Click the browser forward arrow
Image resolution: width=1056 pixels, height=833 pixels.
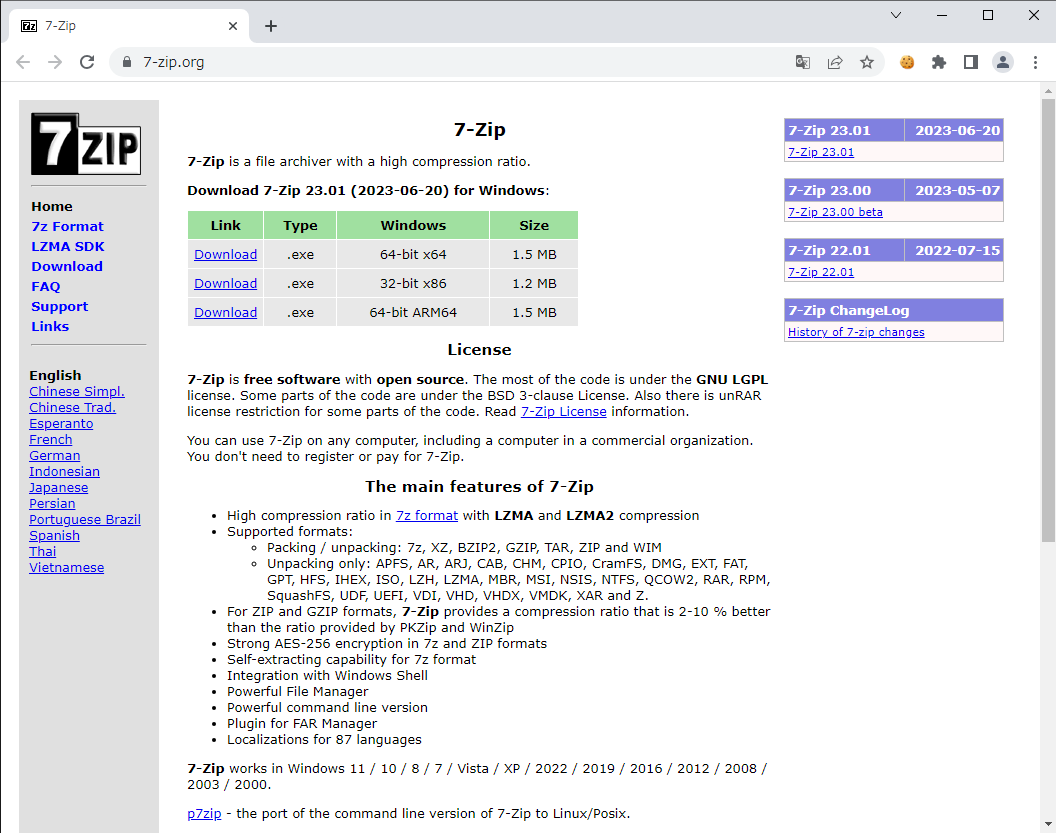pyautogui.click(x=55, y=62)
